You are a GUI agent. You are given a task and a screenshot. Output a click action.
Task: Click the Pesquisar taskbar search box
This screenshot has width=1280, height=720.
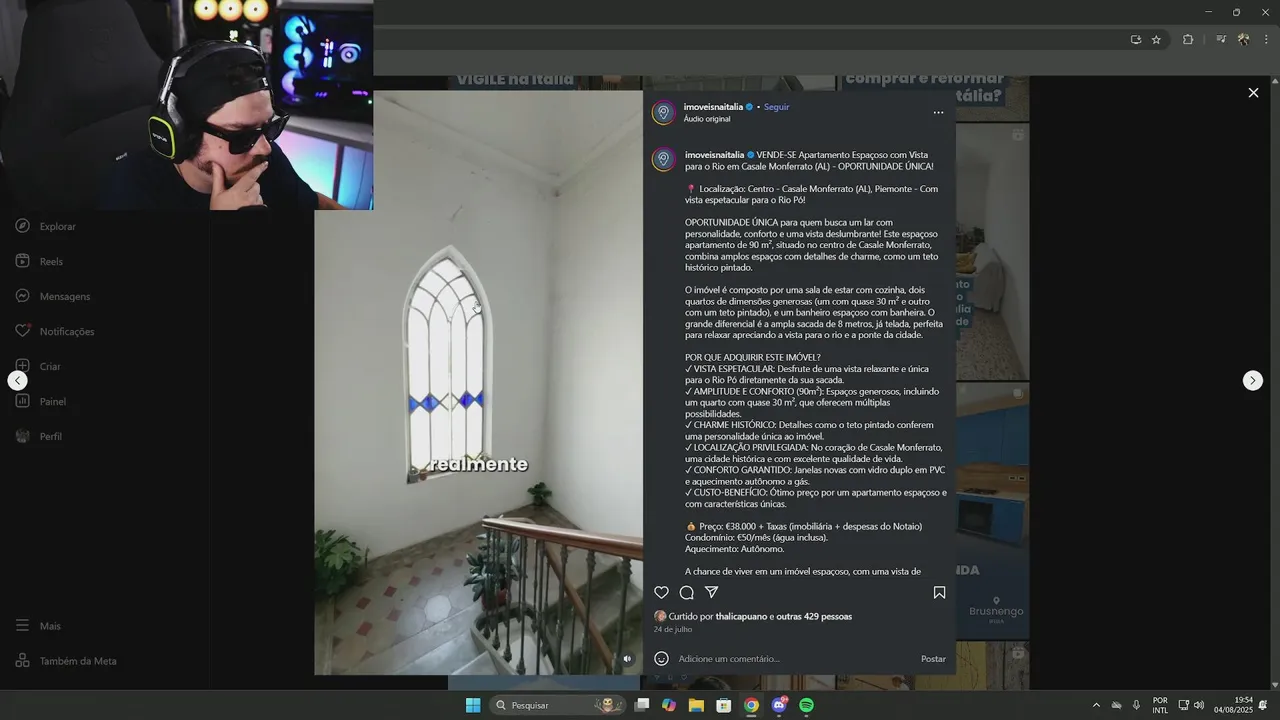coord(558,705)
